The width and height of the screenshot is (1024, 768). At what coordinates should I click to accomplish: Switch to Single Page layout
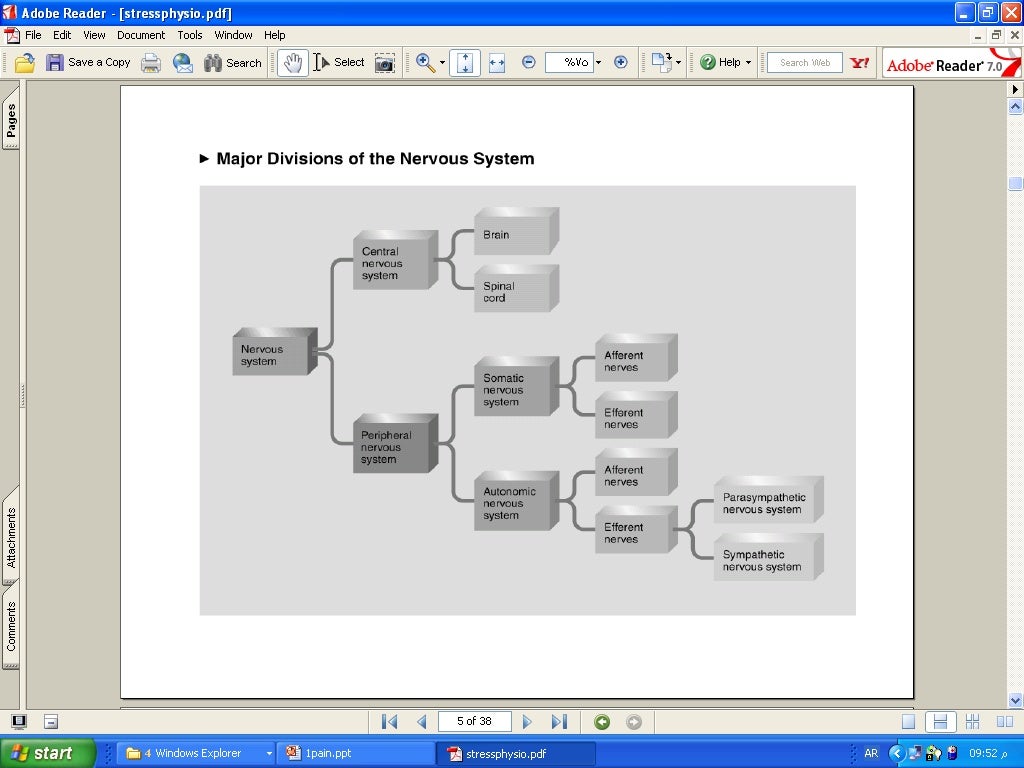click(x=908, y=722)
